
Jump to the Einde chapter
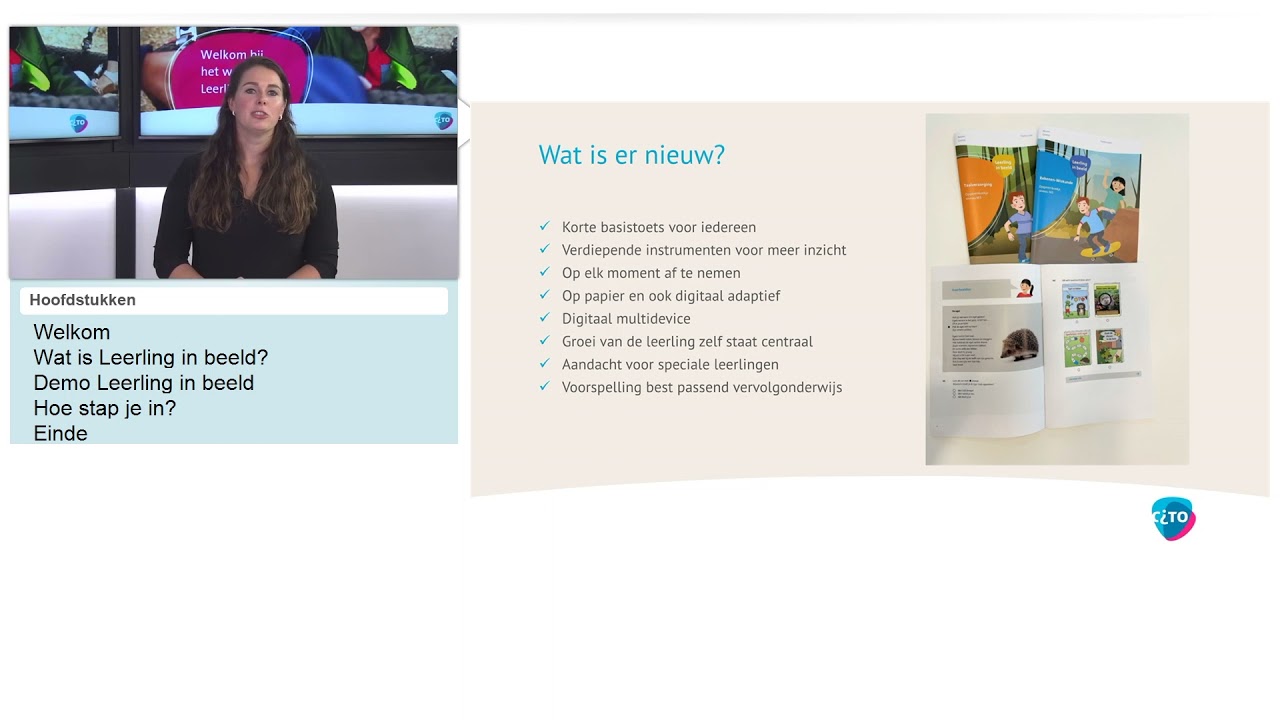point(61,433)
